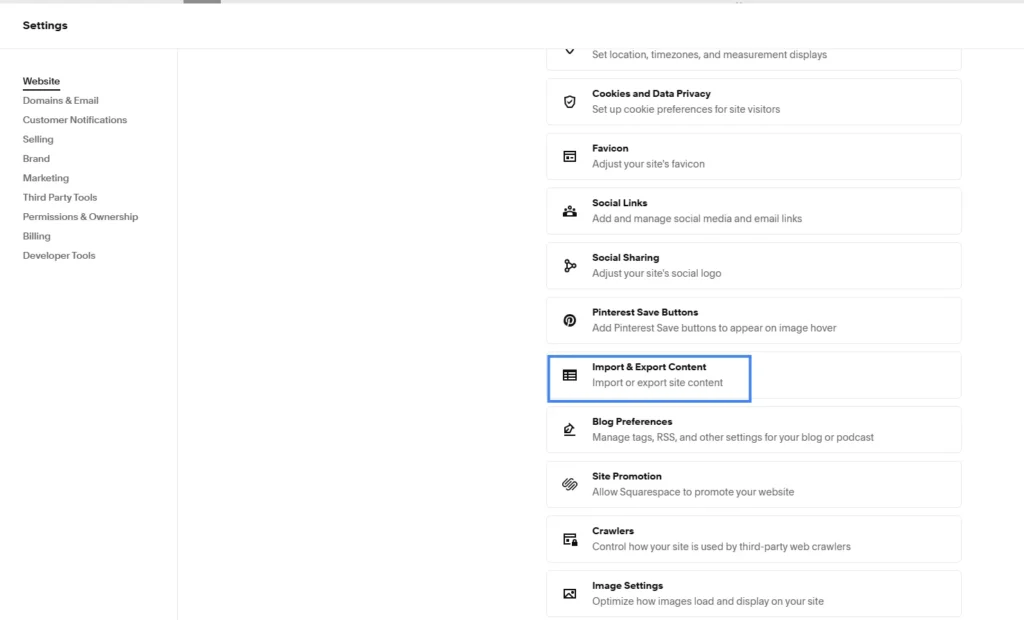Click the Blog Preferences pen icon
Viewport: 1024px width, 620px height.
[569, 430]
